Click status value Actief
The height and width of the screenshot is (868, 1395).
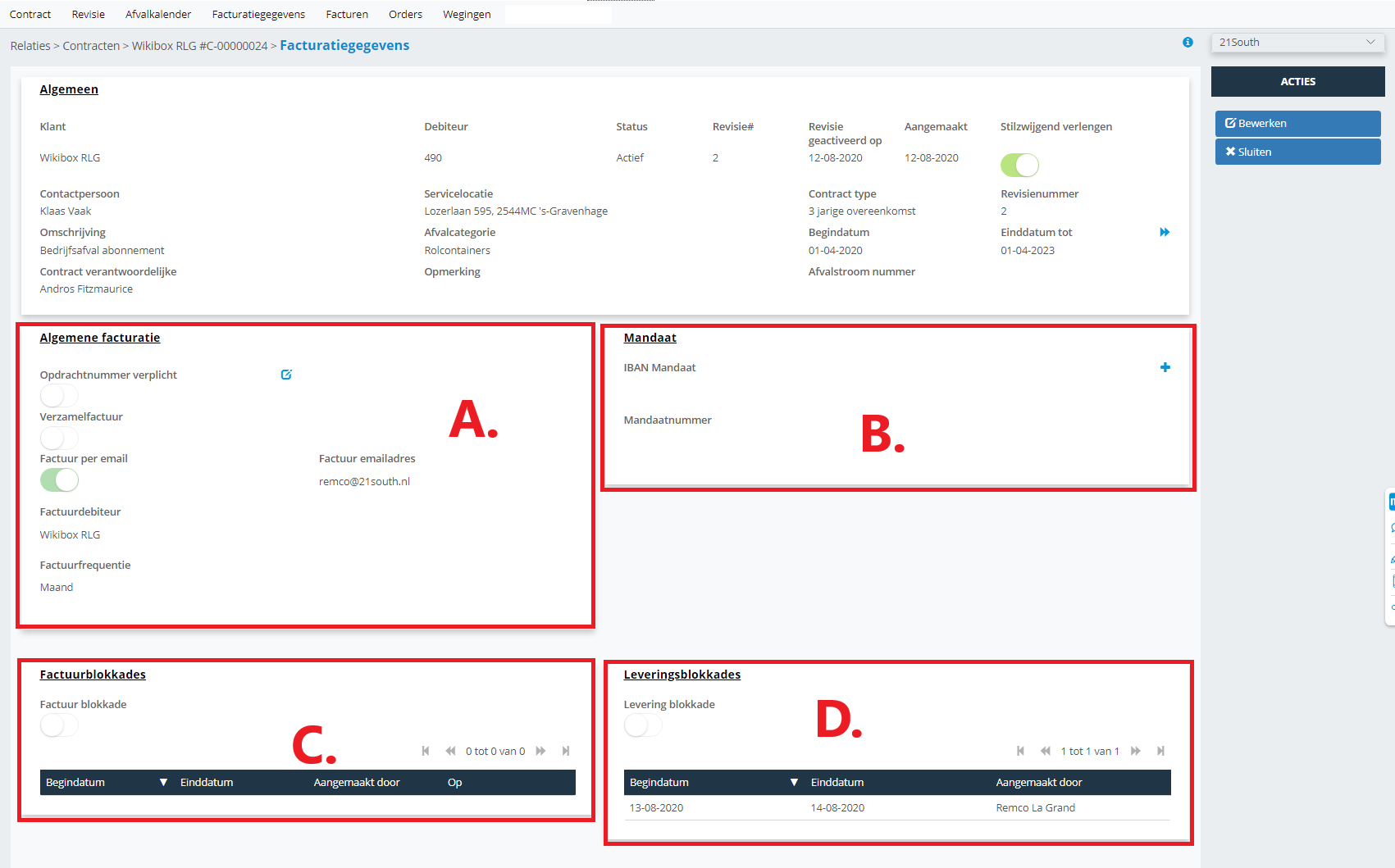pyautogui.click(x=630, y=157)
